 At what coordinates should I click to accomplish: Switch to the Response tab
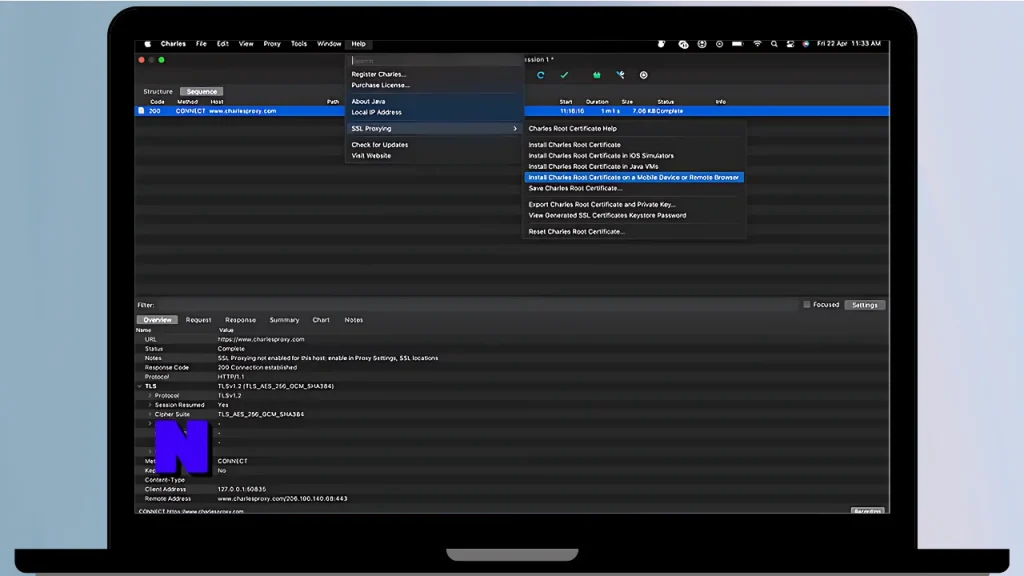point(240,320)
